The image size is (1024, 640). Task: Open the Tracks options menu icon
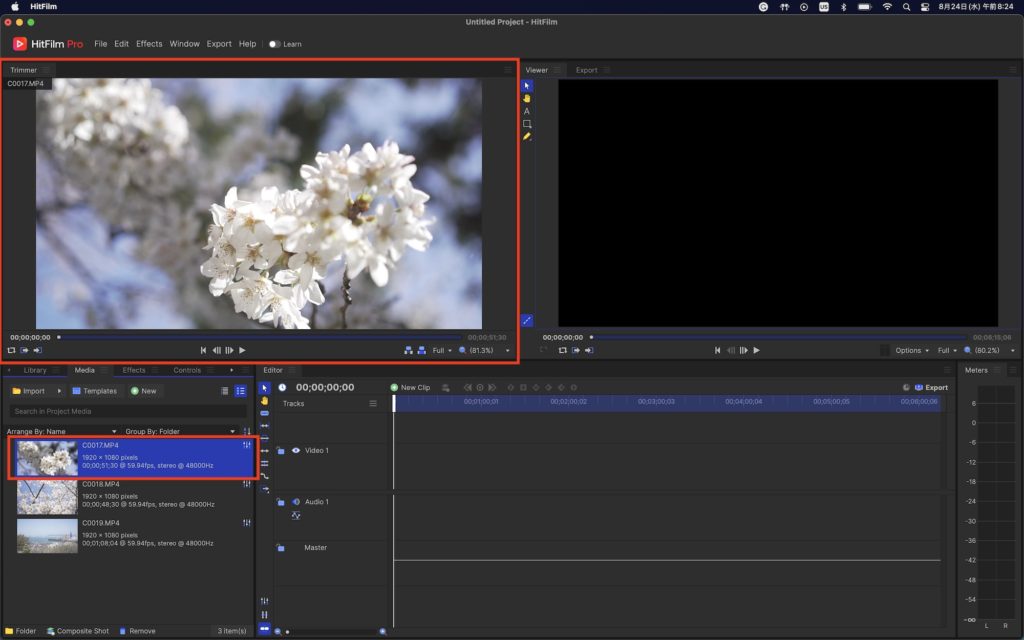pos(373,404)
